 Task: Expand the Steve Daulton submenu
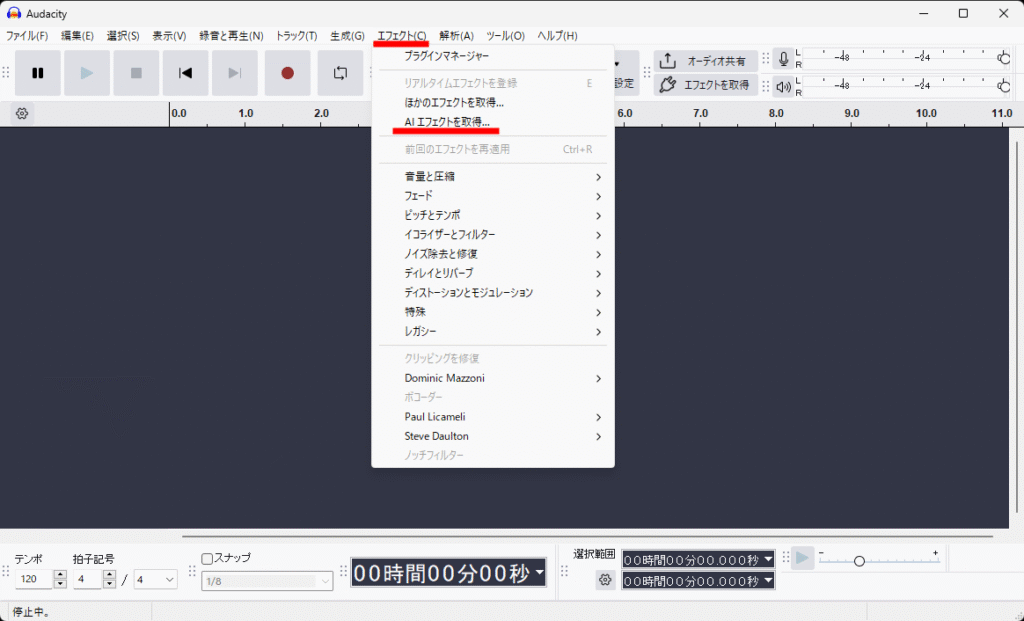[x=492, y=436]
